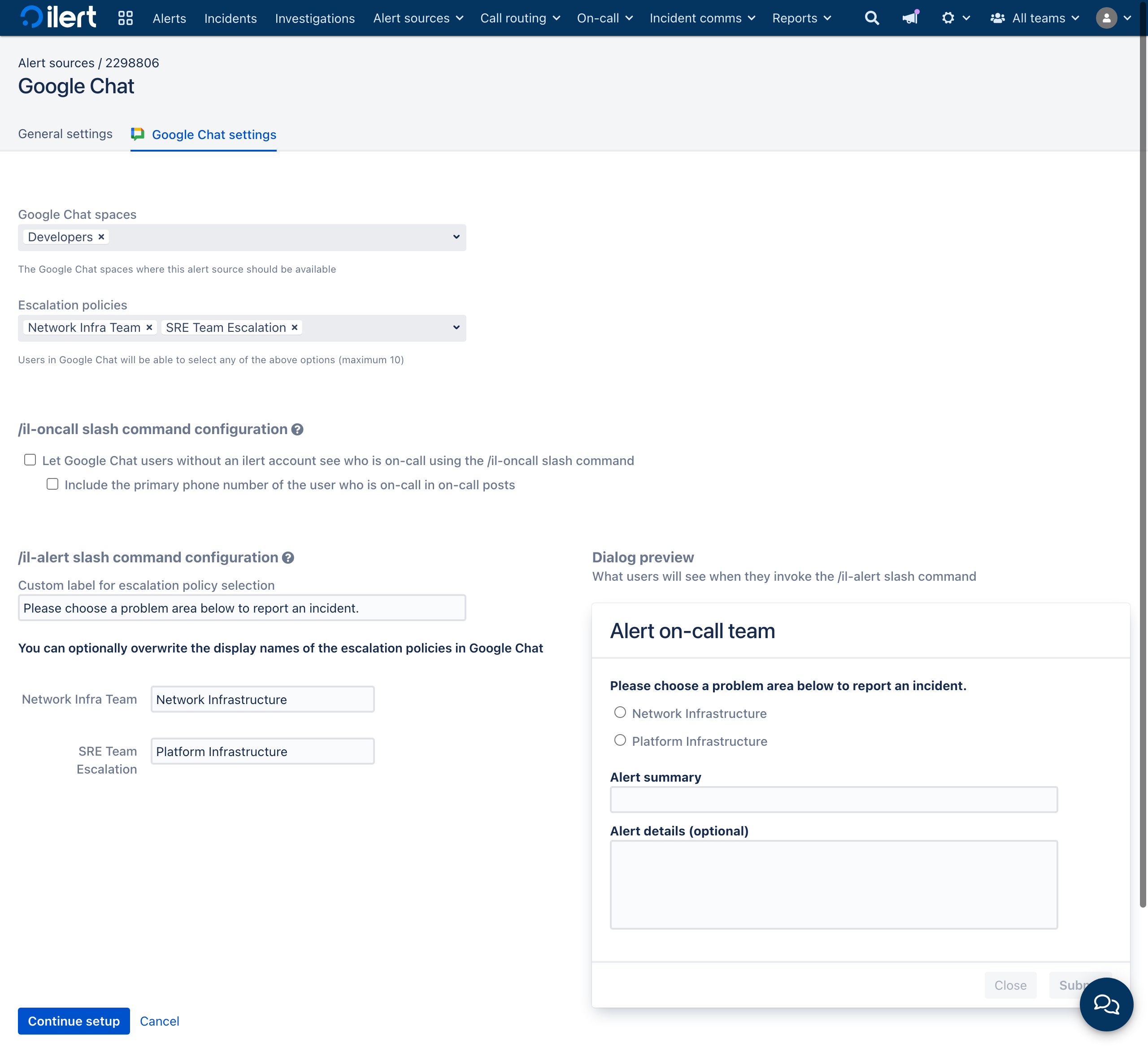Switch to General settings tab
The height and width of the screenshot is (1048, 1148).
pos(65,134)
